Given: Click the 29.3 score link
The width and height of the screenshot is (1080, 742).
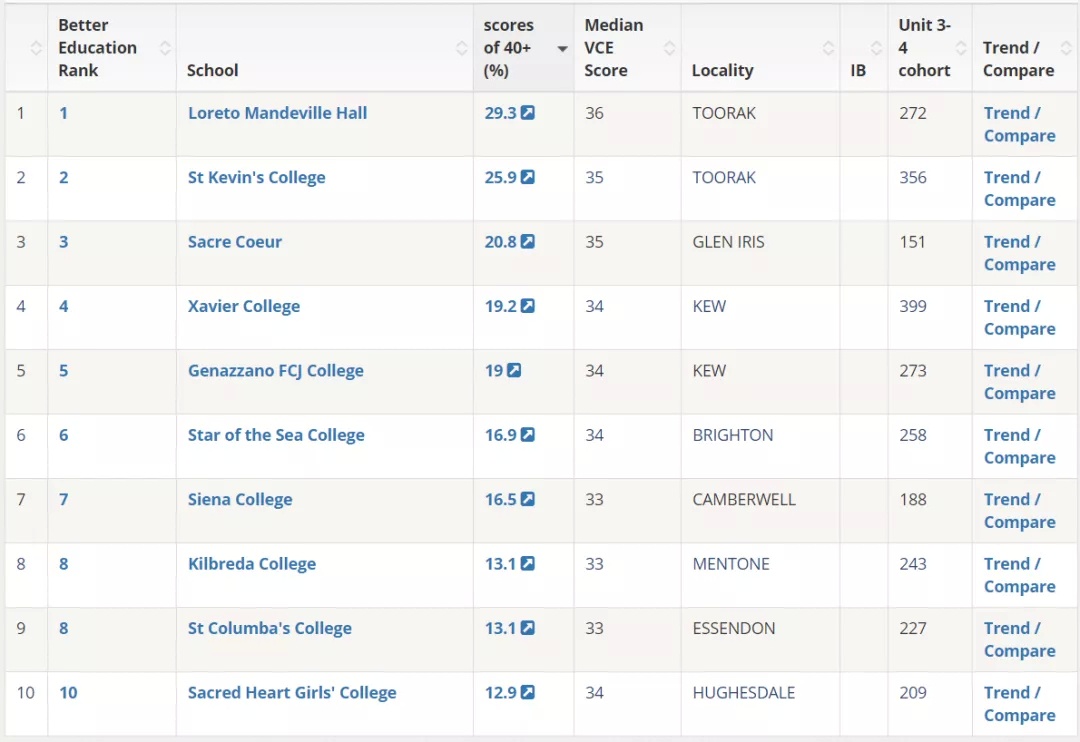Looking at the screenshot, I should [501, 113].
